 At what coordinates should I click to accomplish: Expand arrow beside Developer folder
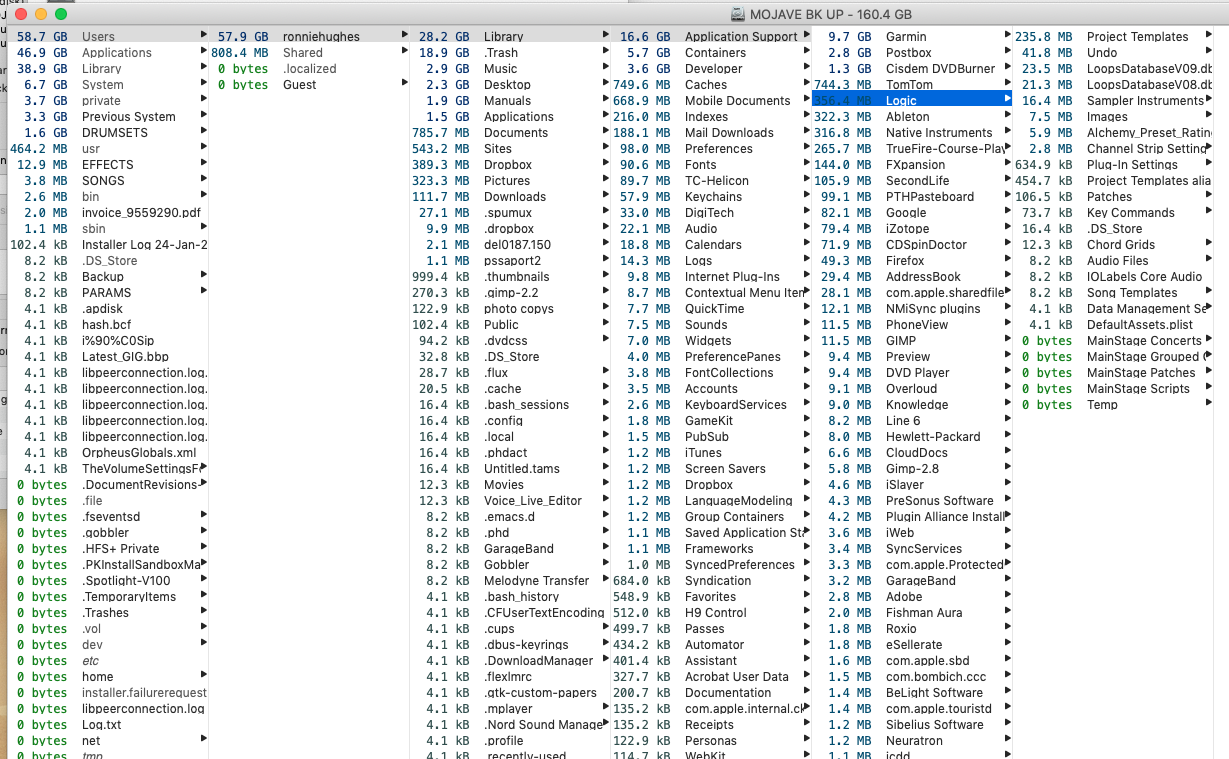click(806, 69)
